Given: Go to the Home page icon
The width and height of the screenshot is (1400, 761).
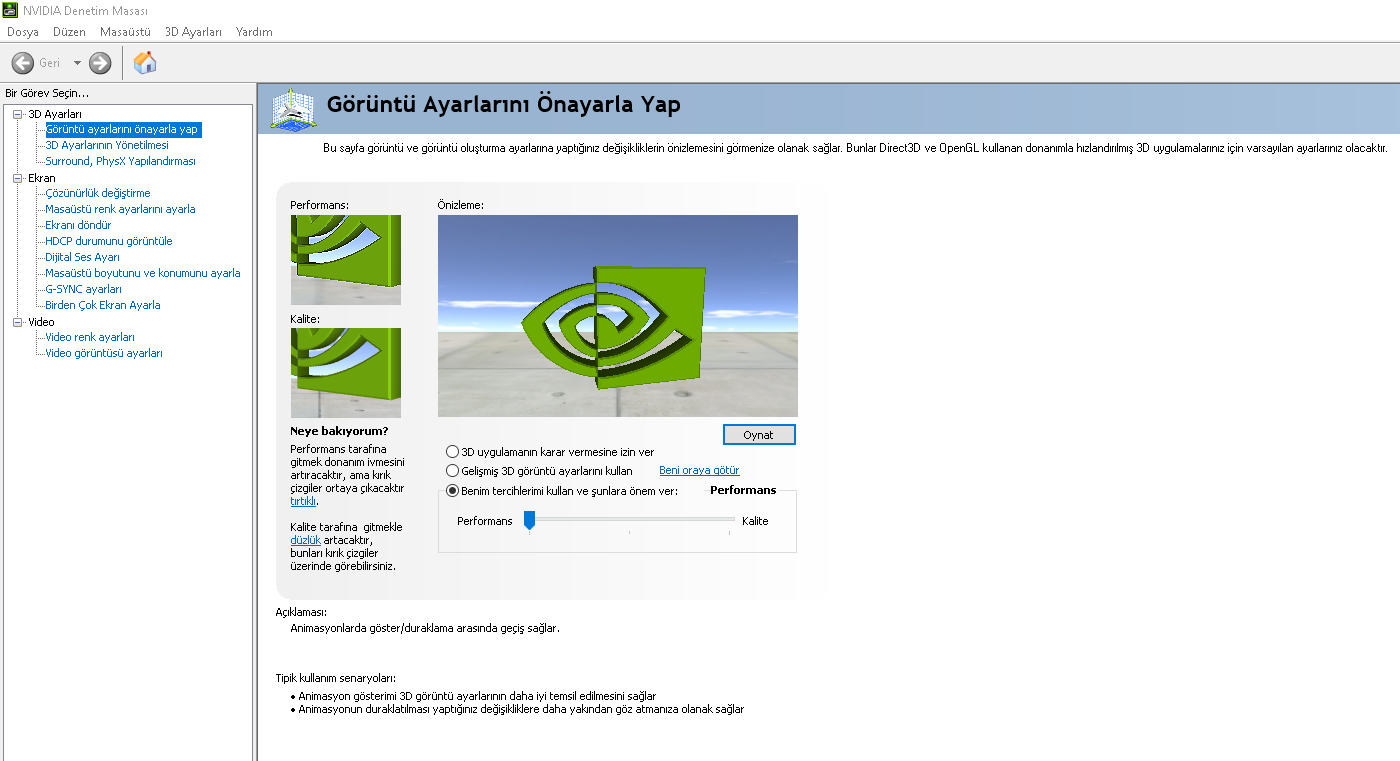Looking at the screenshot, I should tap(145, 63).
